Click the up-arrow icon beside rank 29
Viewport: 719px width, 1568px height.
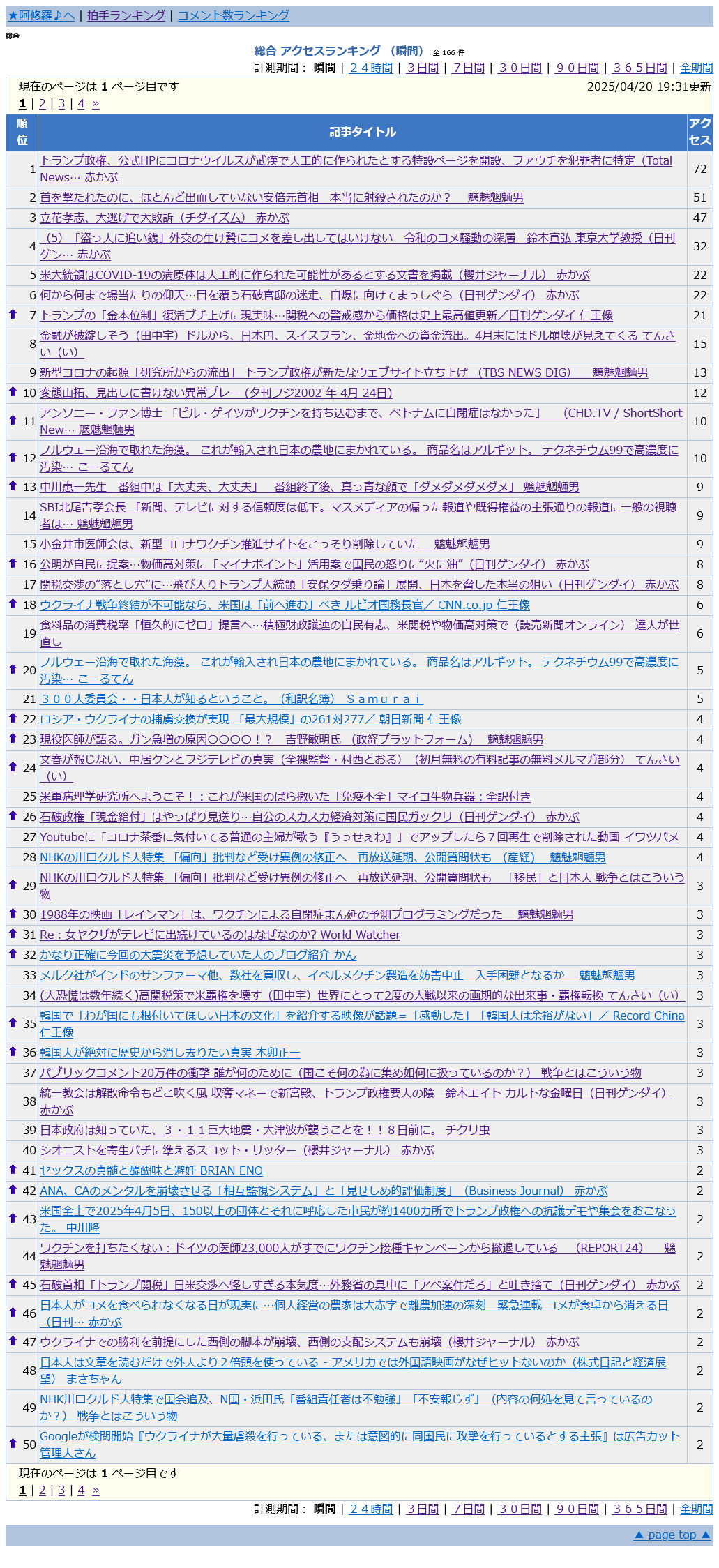pos(13,884)
